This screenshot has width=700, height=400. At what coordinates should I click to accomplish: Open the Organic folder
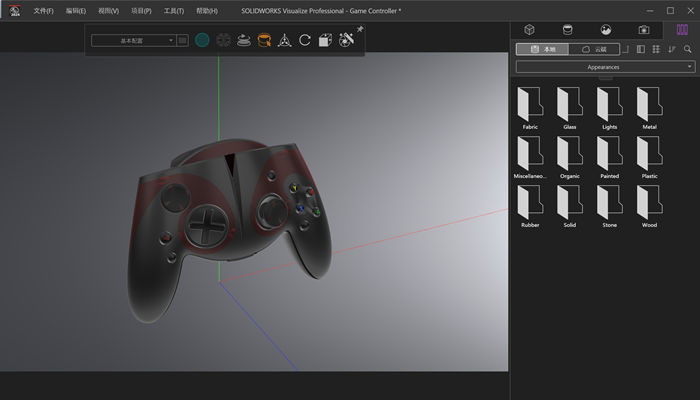[x=570, y=157]
